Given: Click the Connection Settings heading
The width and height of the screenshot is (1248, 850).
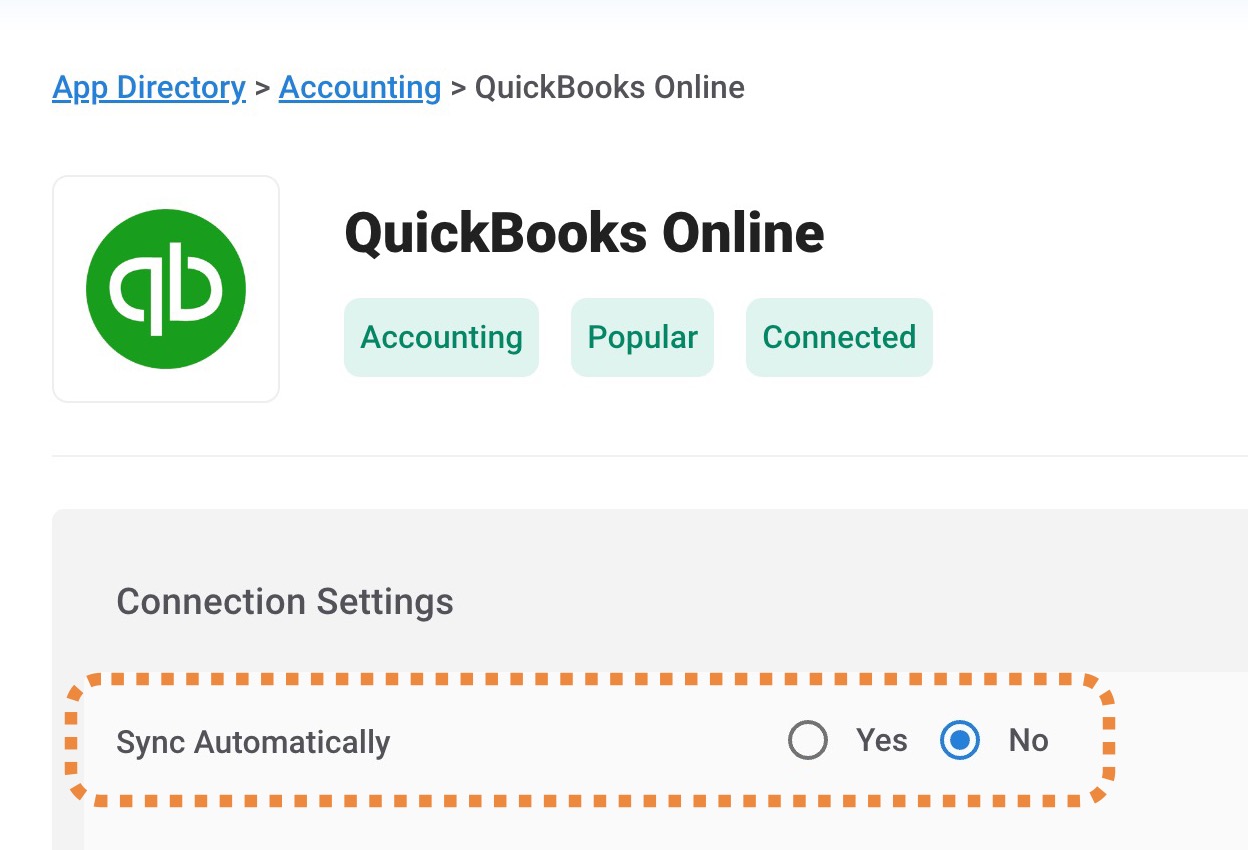Looking at the screenshot, I should (x=285, y=602).
